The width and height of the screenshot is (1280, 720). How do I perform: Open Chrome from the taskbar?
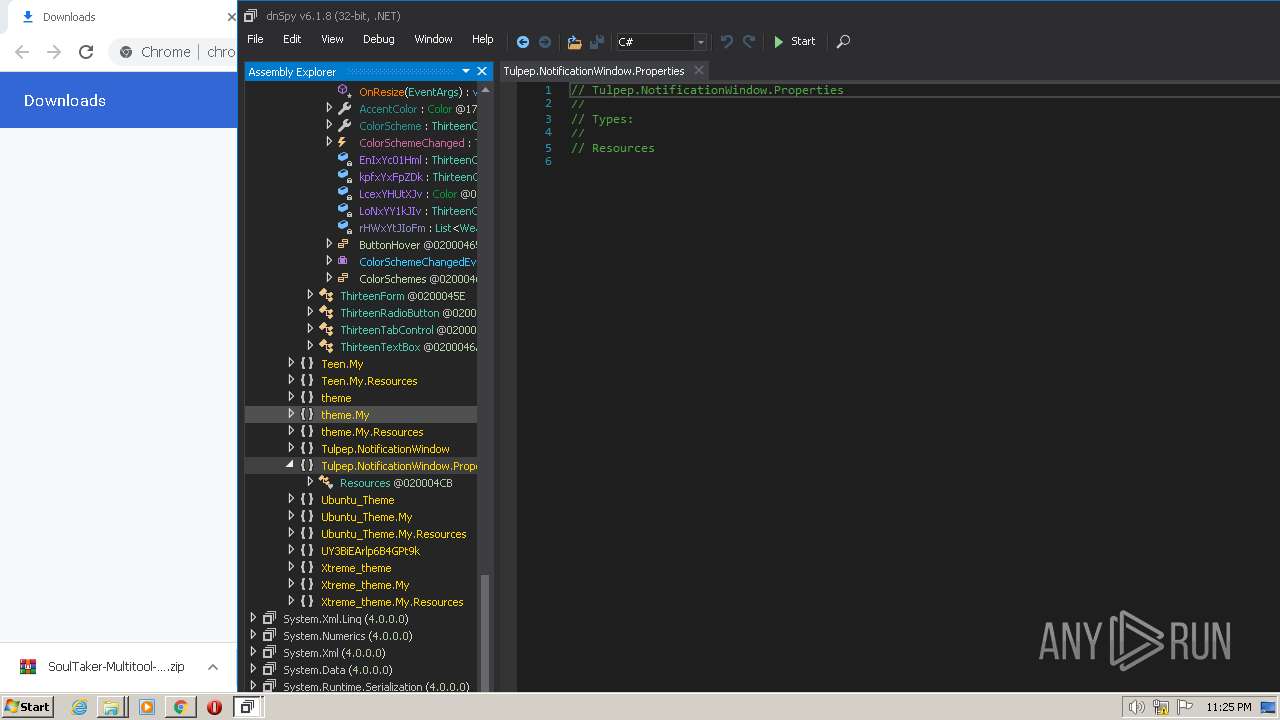coord(180,707)
